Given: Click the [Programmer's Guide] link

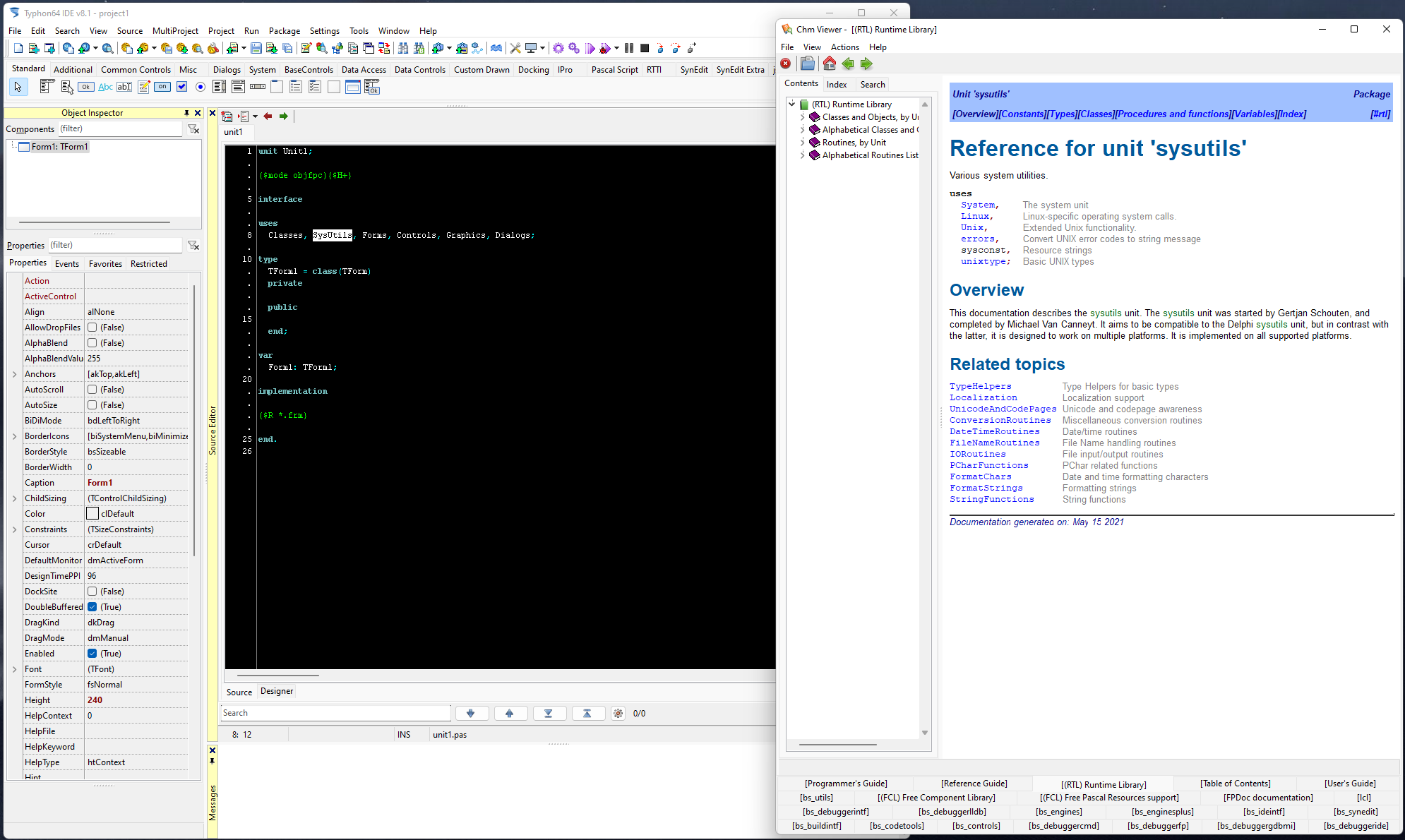Looking at the screenshot, I should [846, 784].
